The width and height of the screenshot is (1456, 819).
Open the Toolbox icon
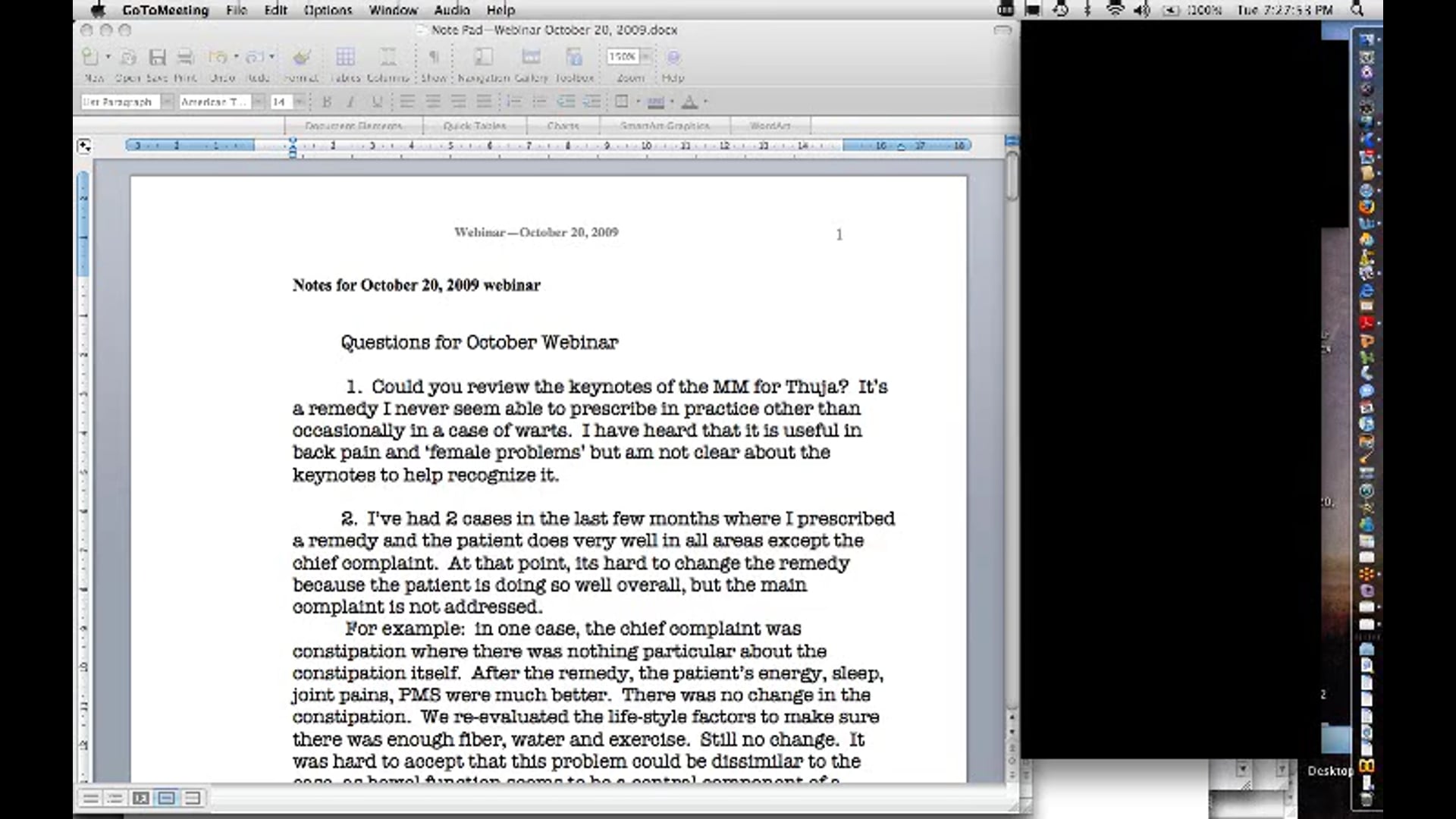pos(574,58)
